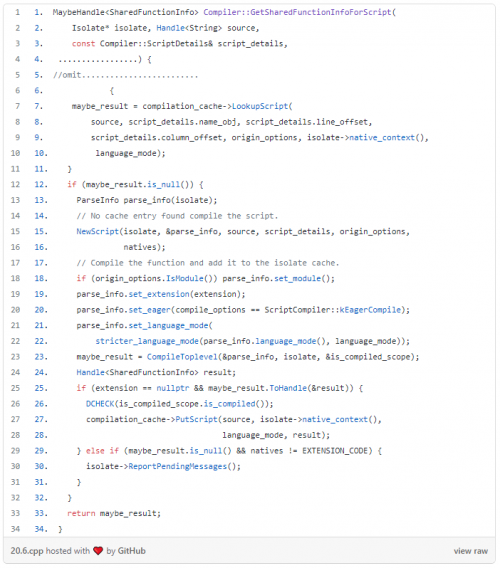Click the NewScript function name
Image resolution: width=500 pixels, height=568 pixels.
click(97, 231)
